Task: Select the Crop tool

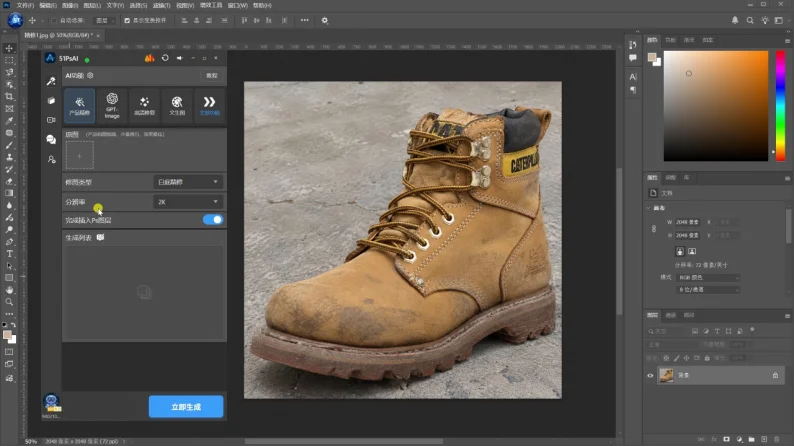Action: tap(9, 96)
